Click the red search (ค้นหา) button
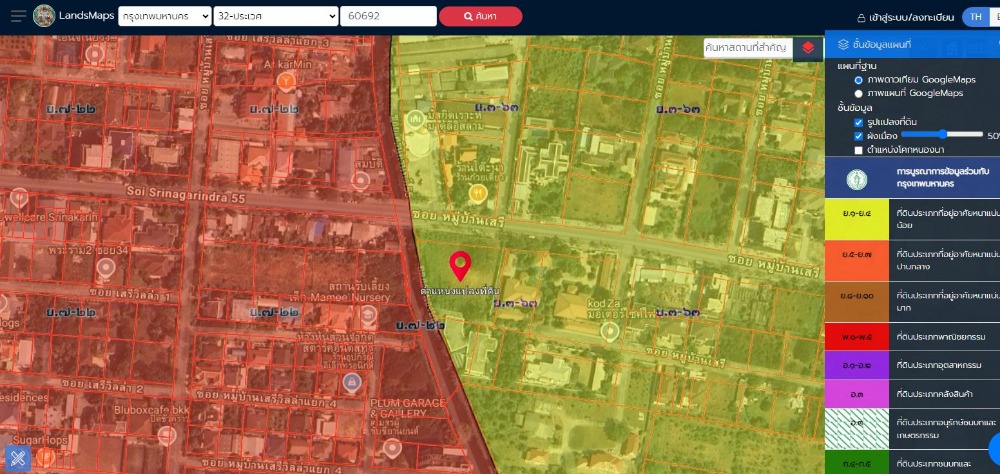1000x474 pixels. (480, 16)
